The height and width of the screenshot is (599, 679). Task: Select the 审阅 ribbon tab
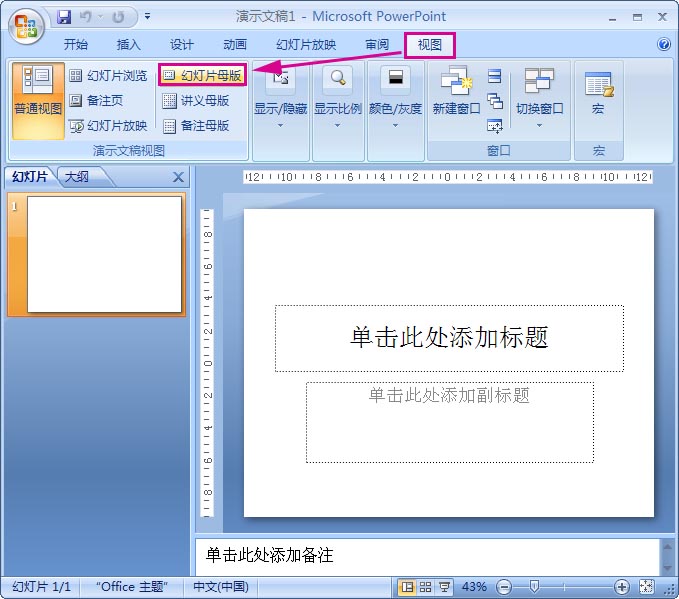tap(377, 44)
